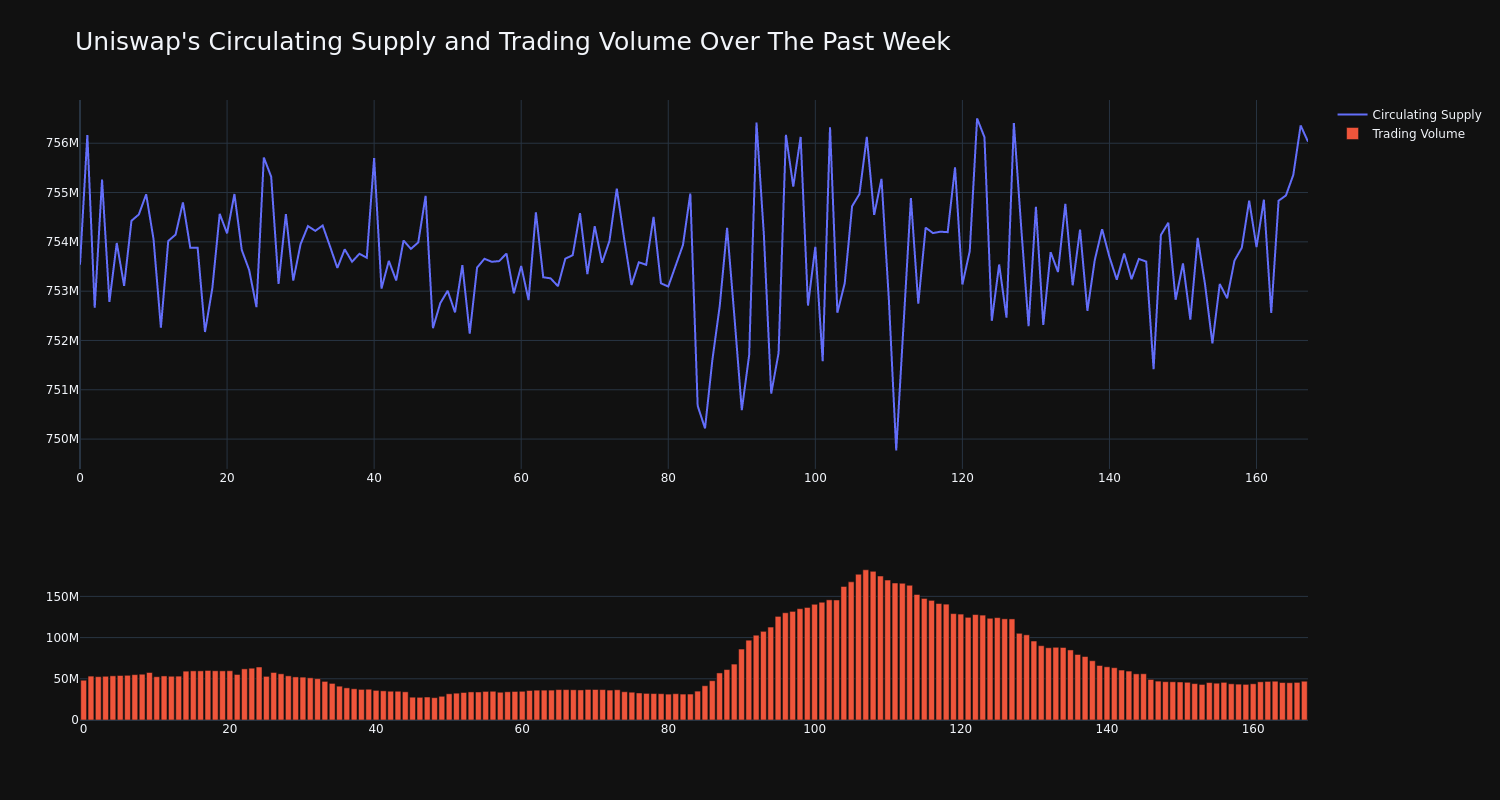Click the 140 tick on volume chart x-axis
The height and width of the screenshot is (800, 1500).
[1107, 729]
